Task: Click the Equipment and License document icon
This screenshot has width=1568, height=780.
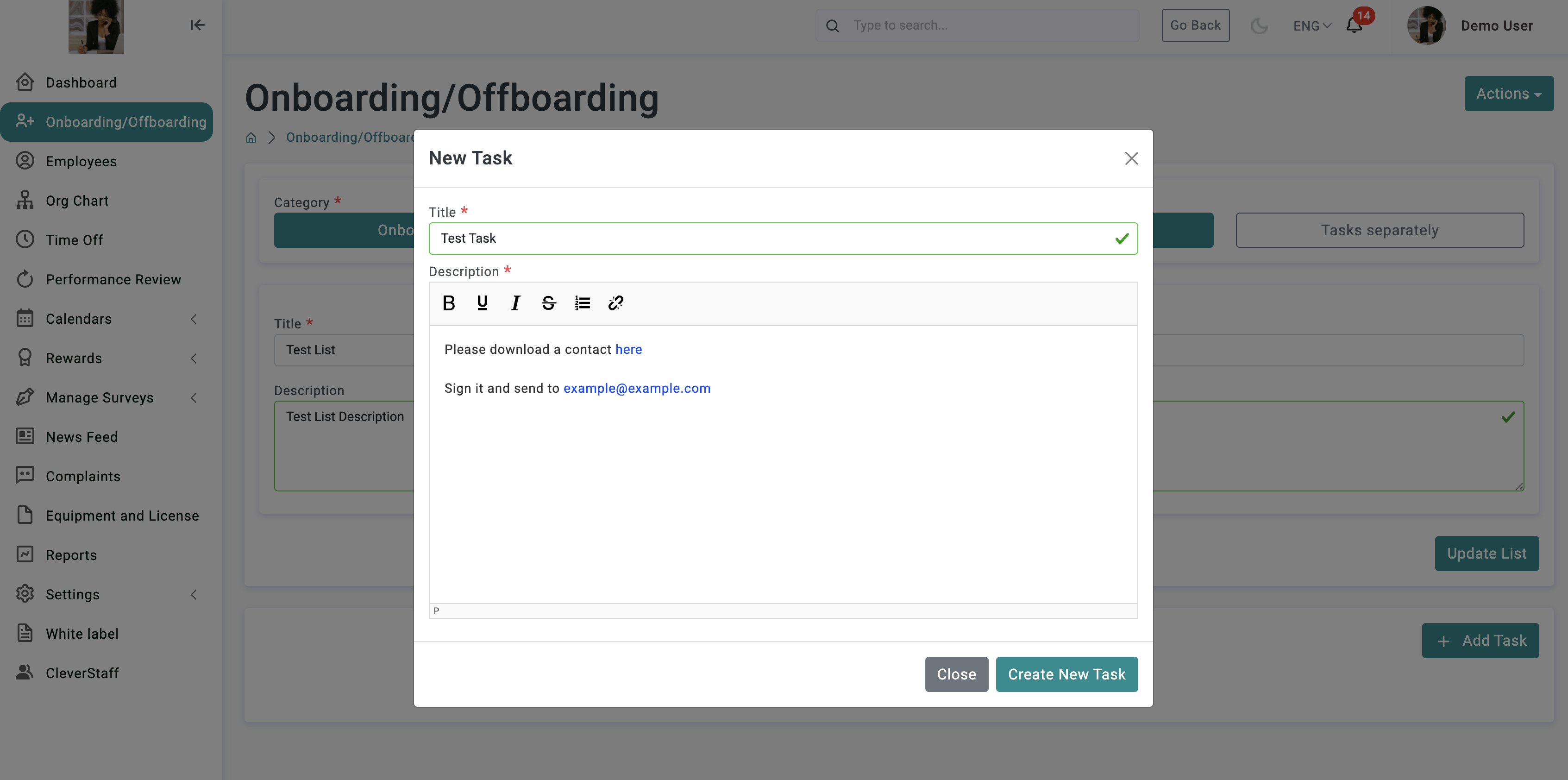Action: (x=25, y=515)
